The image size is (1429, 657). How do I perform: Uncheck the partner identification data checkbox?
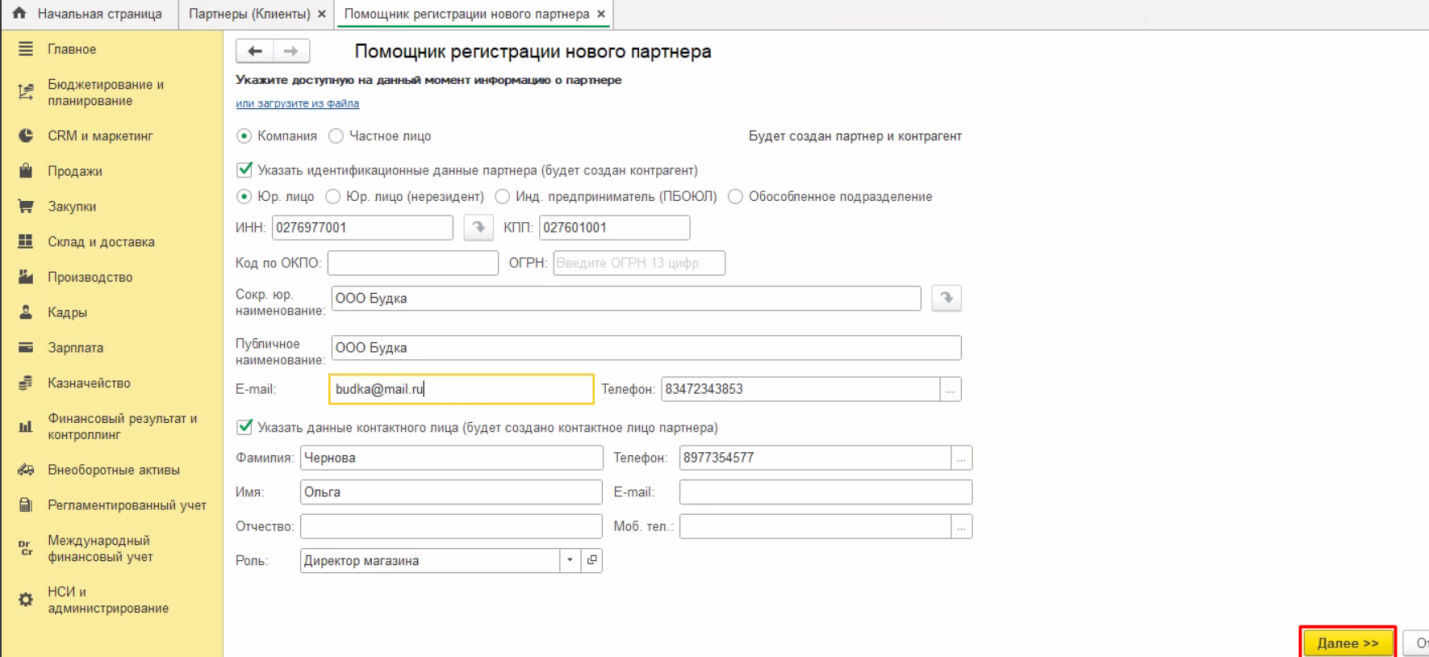(x=244, y=170)
